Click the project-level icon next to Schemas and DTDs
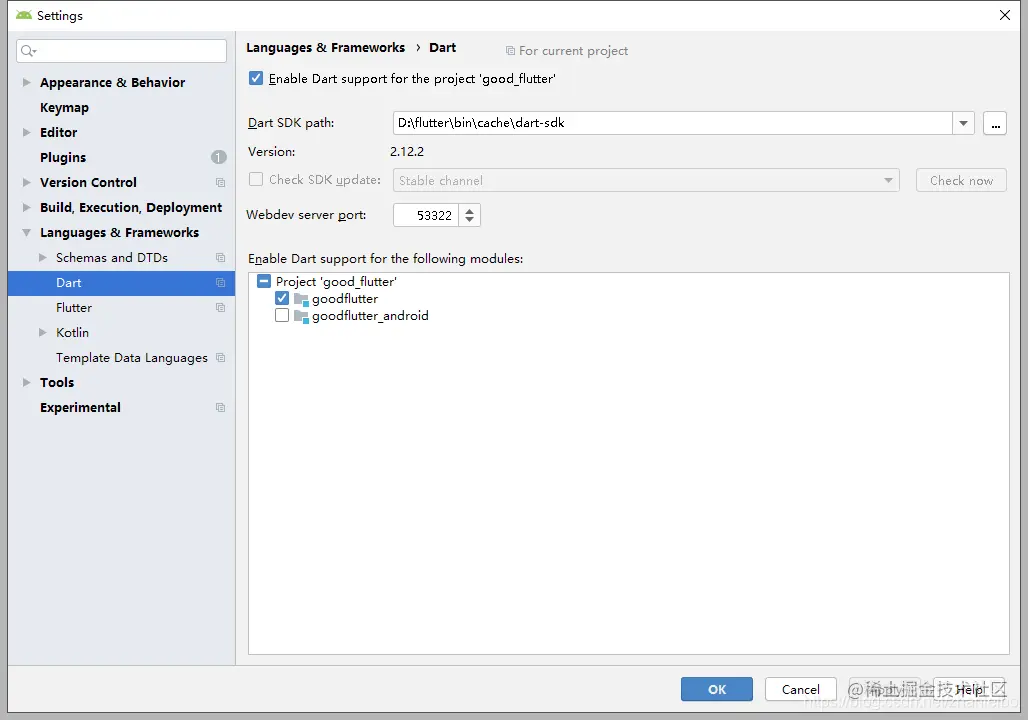The image size is (1028, 720). [220, 258]
